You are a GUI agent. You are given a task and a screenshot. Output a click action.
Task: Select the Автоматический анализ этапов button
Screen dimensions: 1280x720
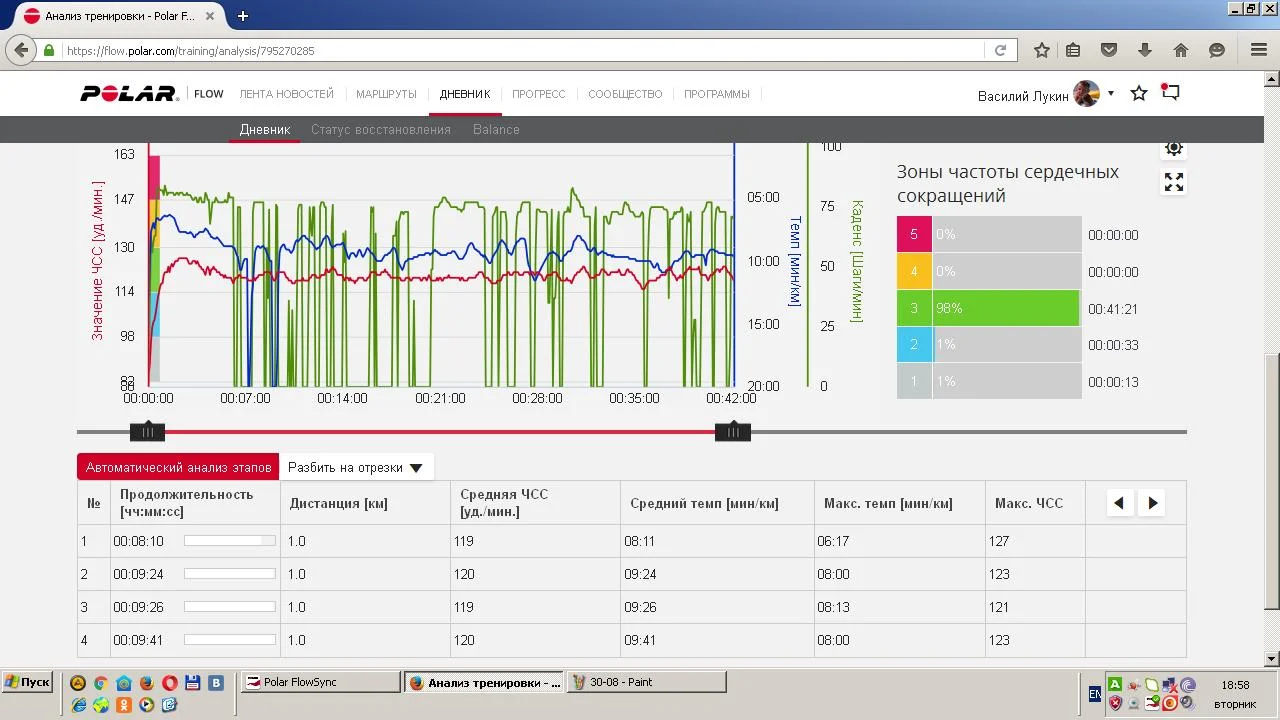point(178,467)
